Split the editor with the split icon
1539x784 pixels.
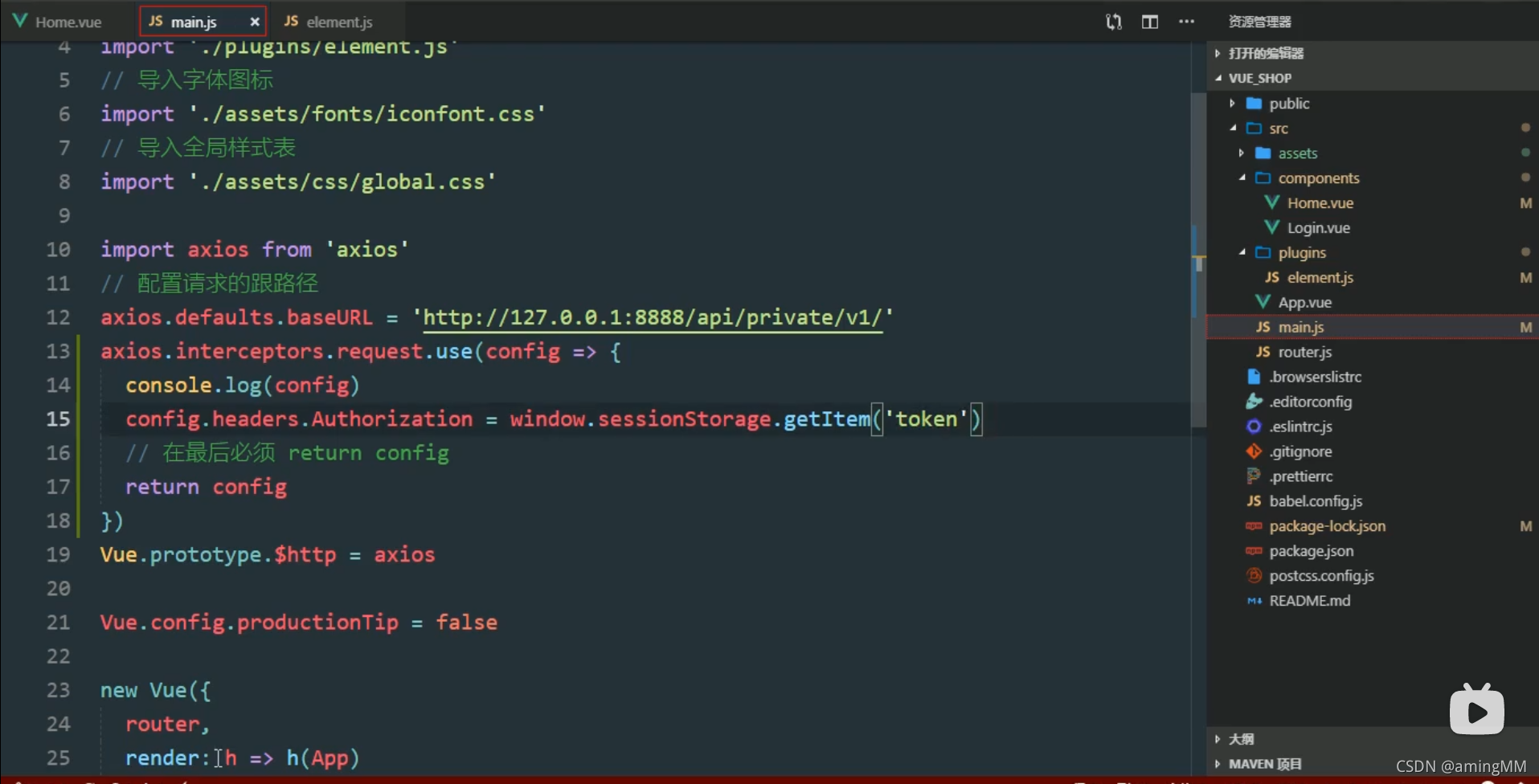[x=1150, y=22]
